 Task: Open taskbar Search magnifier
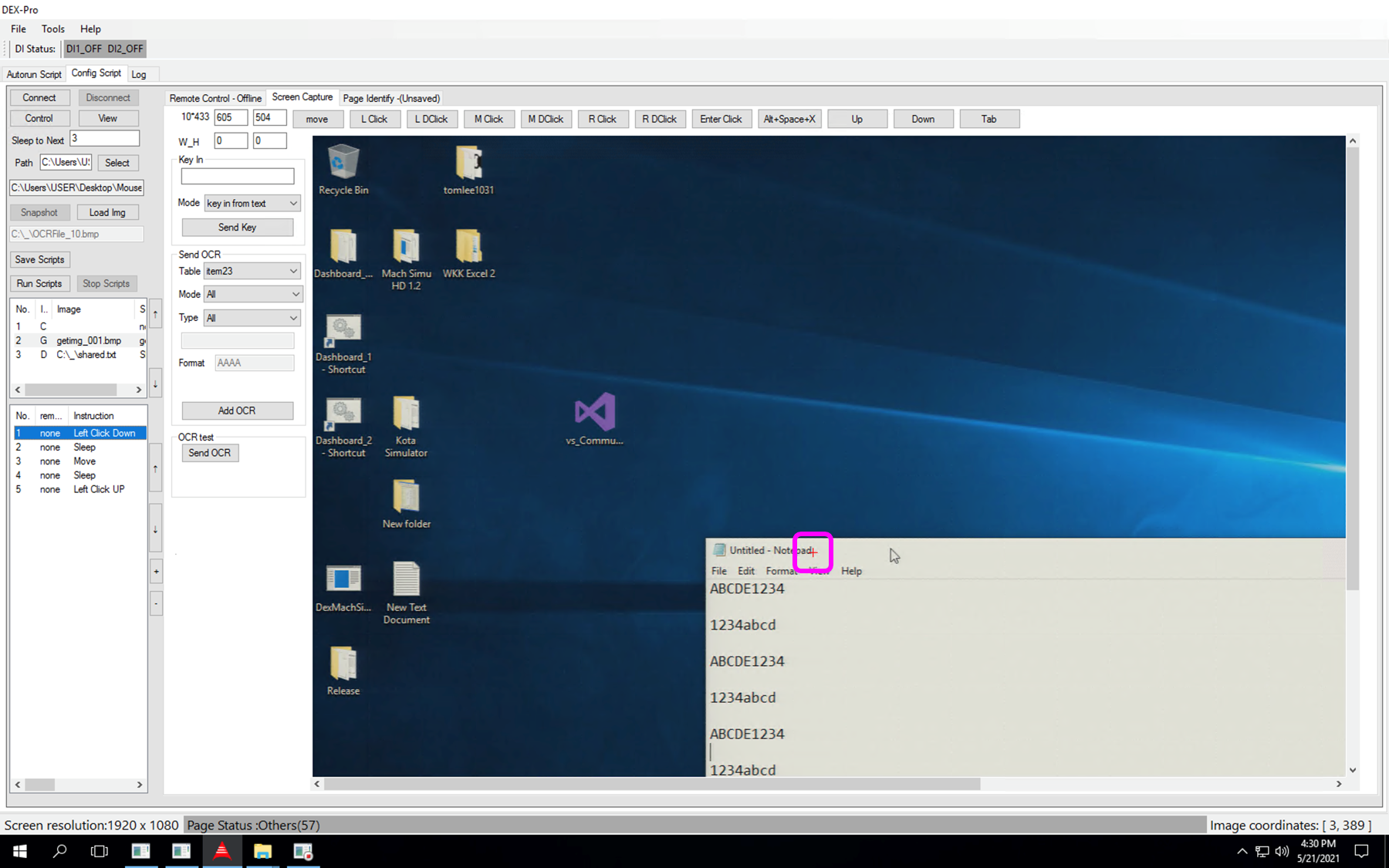tap(59, 851)
